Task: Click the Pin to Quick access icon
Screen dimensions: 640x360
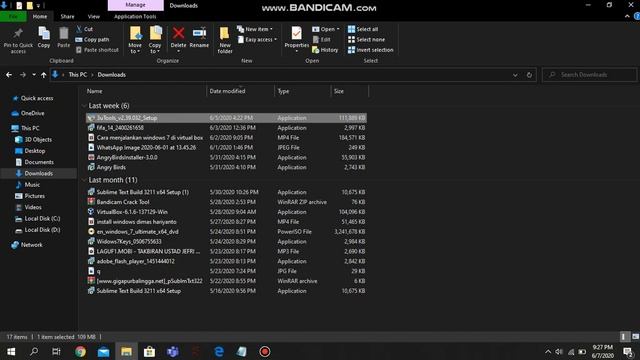Action: [x=18, y=34]
